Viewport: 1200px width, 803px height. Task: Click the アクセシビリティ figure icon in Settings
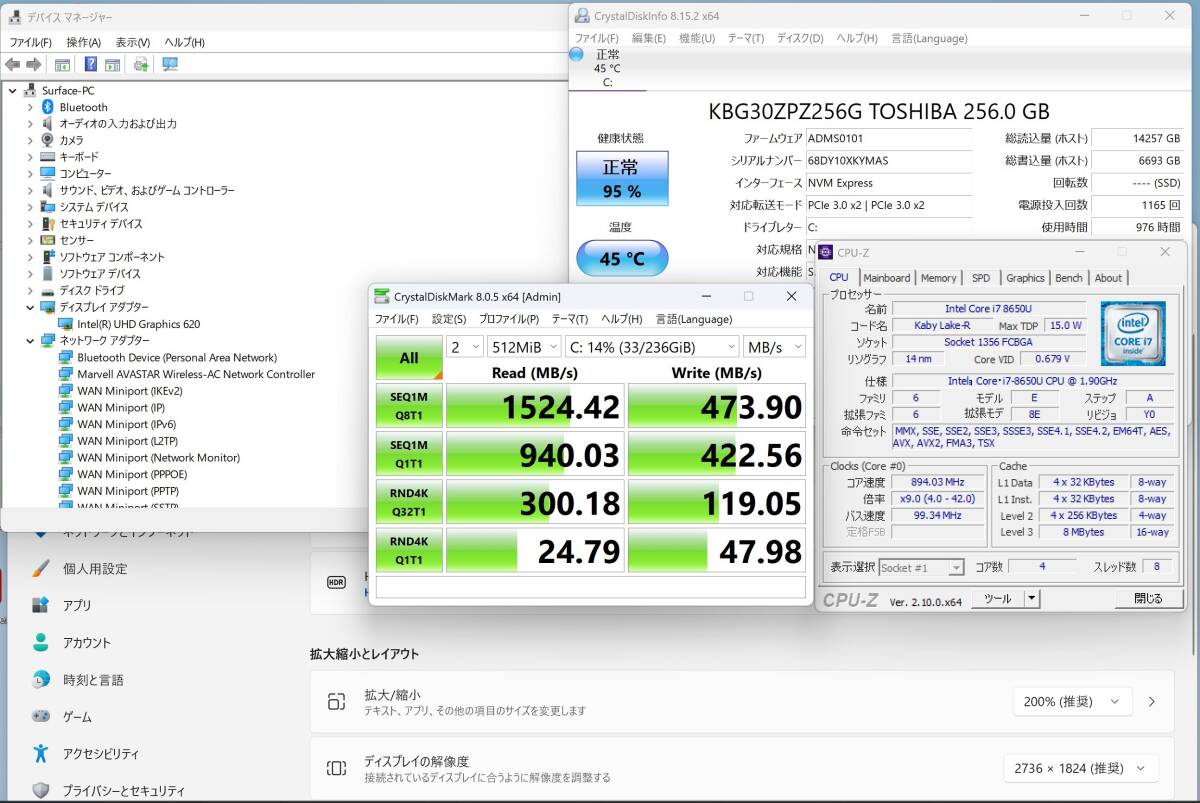(x=40, y=753)
